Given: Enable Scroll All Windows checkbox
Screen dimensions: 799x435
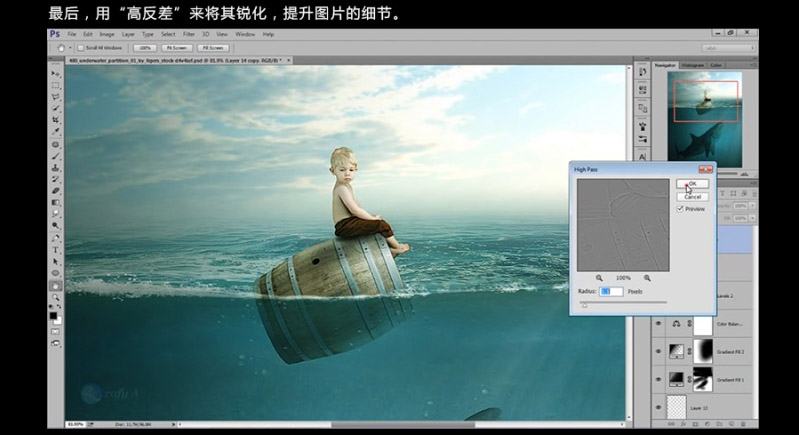Looking at the screenshot, I should pyautogui.click(x=81, y=48).
